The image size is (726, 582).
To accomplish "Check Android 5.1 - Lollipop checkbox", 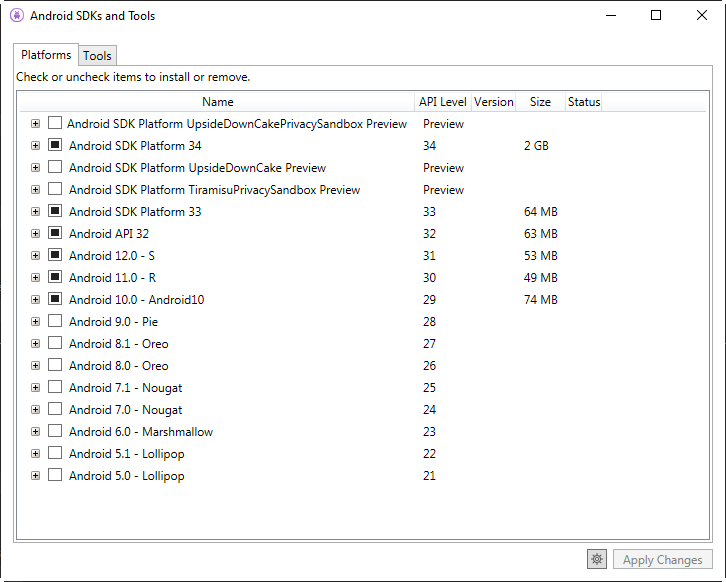I will coord(55,453).
